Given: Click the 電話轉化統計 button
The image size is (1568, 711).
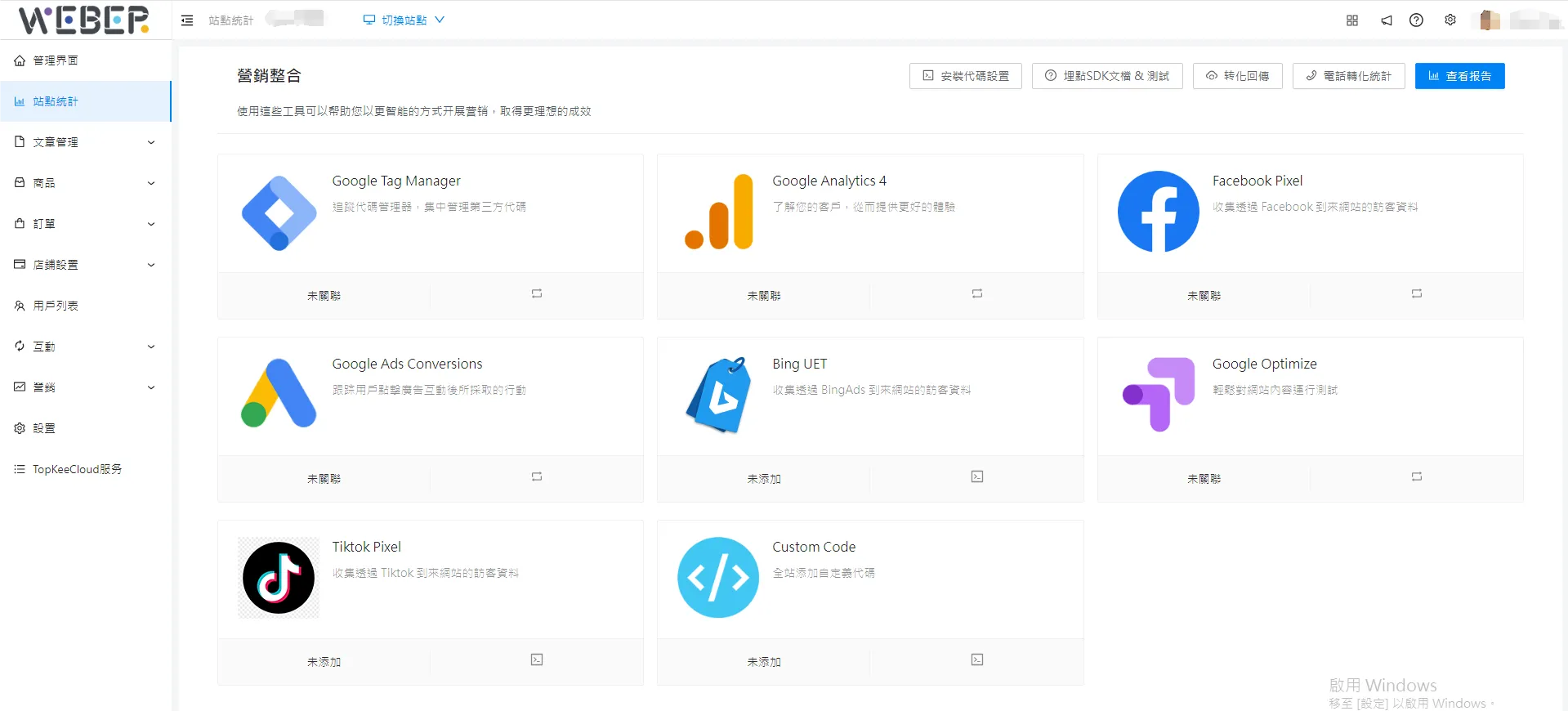Looking at the screenshot, I should pos(1348,76).
